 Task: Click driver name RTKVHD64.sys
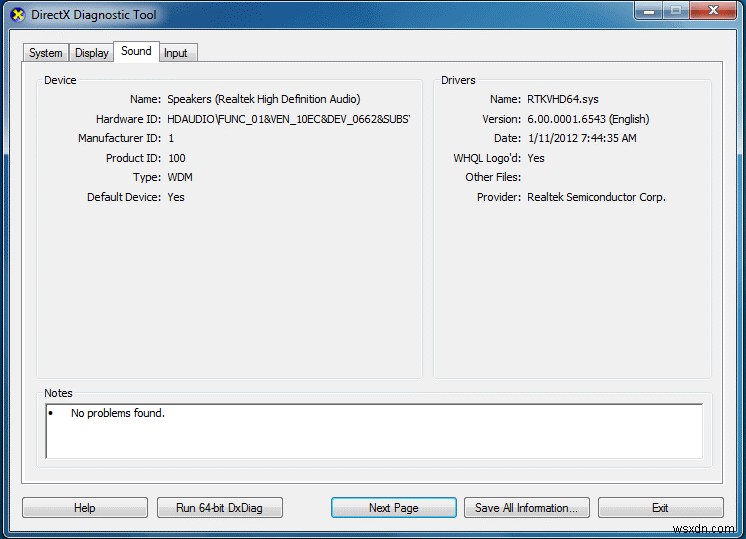pyautogui.click(x=562, y=99)
